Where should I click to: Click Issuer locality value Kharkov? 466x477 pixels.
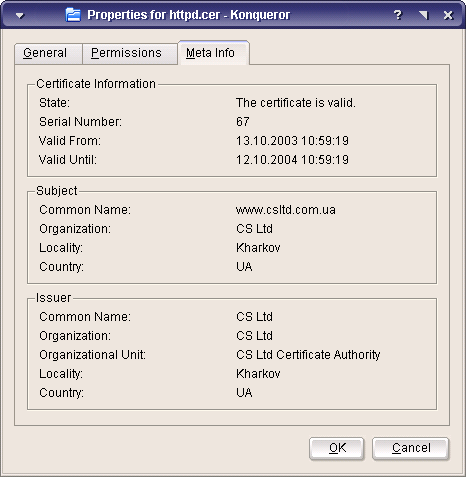click(258, 374)
